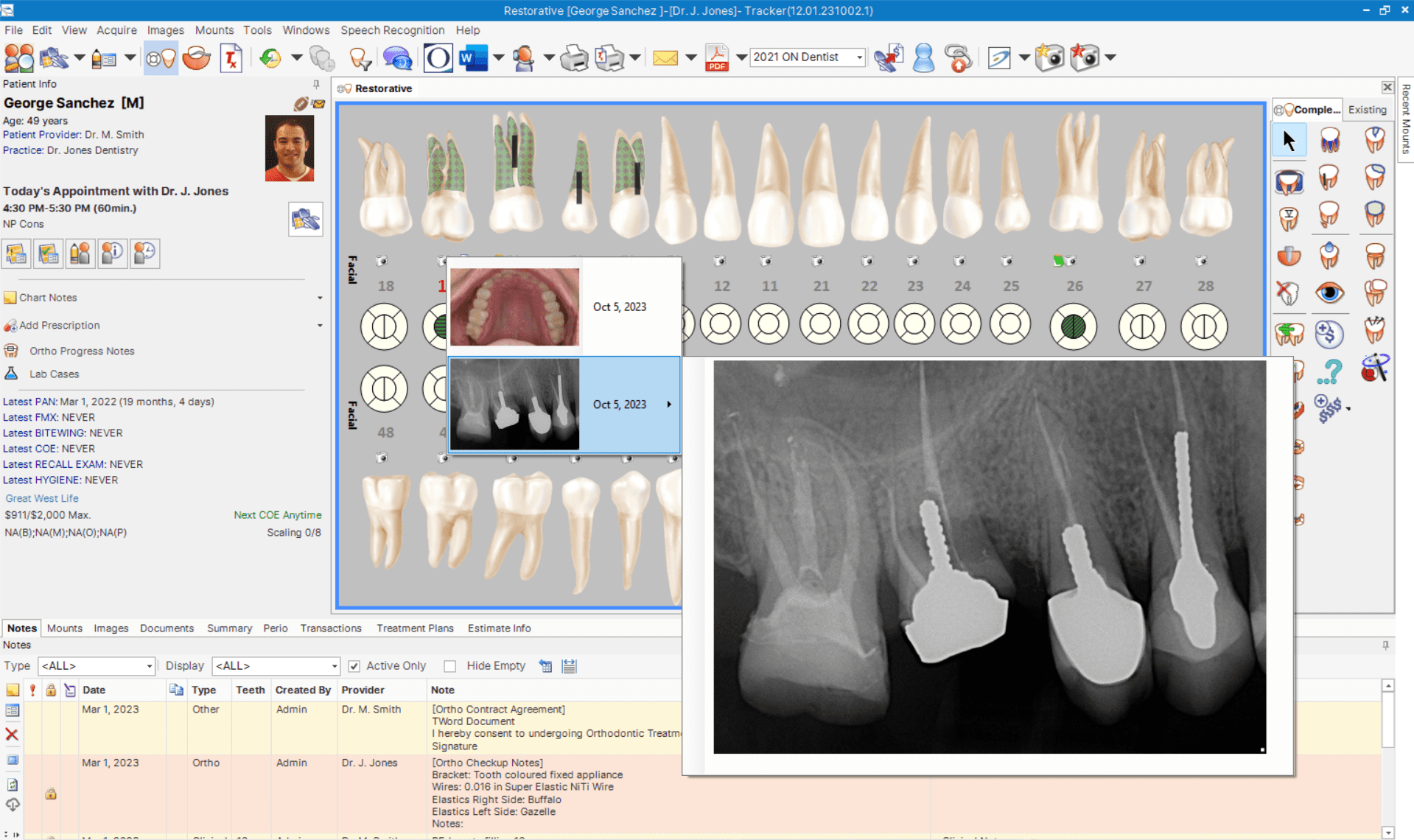This screenshot has width=1414, height=840.
Task: Click the gold star camera icon
Action: click(x=1049, y=57)
